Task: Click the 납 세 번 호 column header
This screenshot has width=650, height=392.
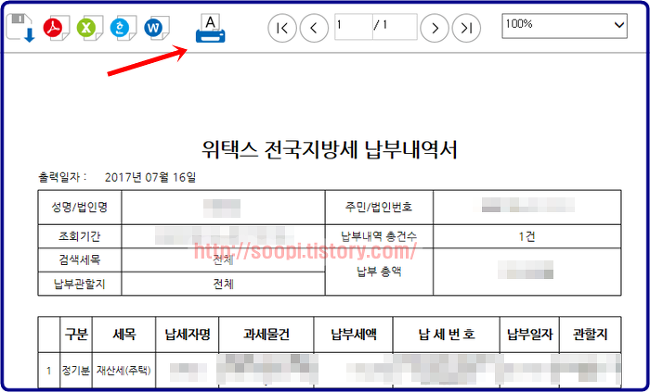Action: coord(446,334)
